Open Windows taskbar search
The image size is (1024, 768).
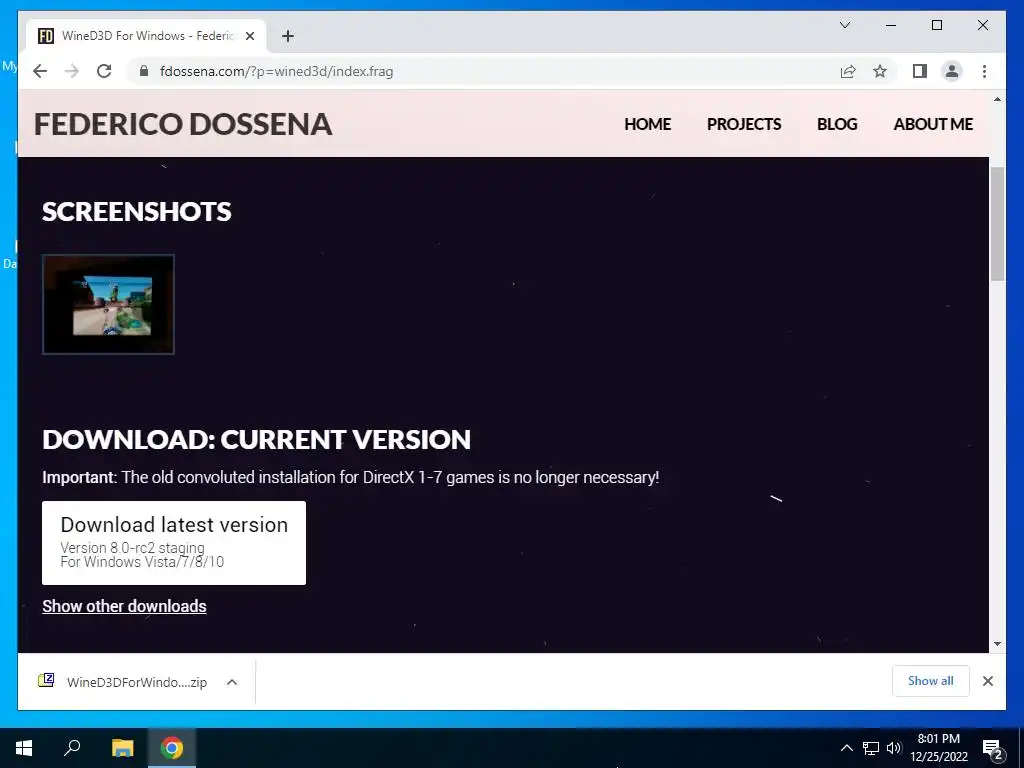coord(72,748)
